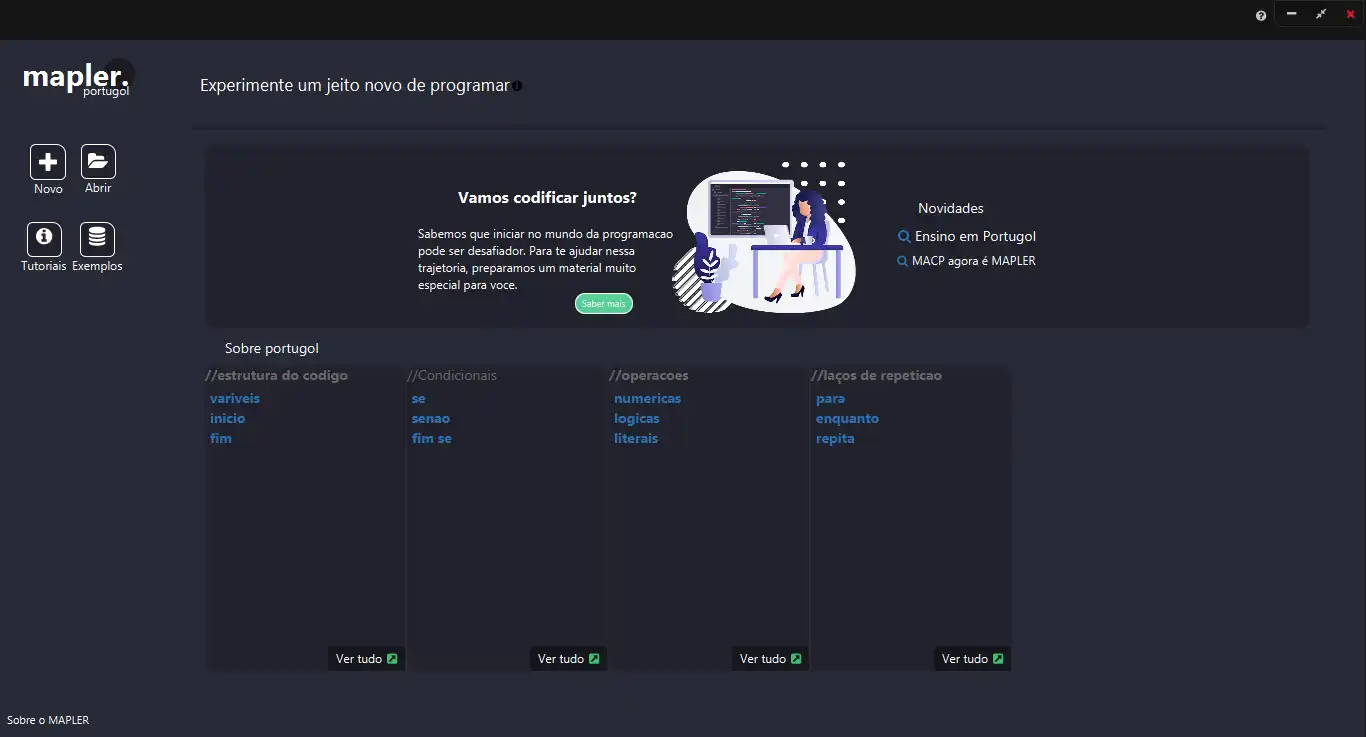Select the numericas operations link

click(x=648, y=398)
